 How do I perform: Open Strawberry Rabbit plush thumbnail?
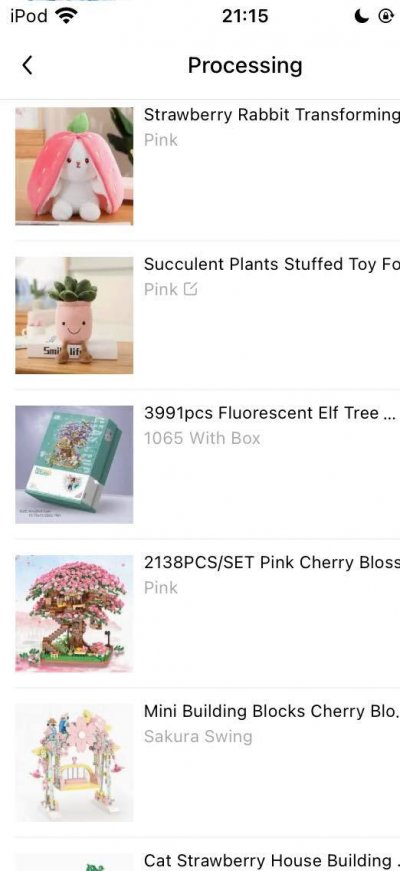[x=74, y=166]
